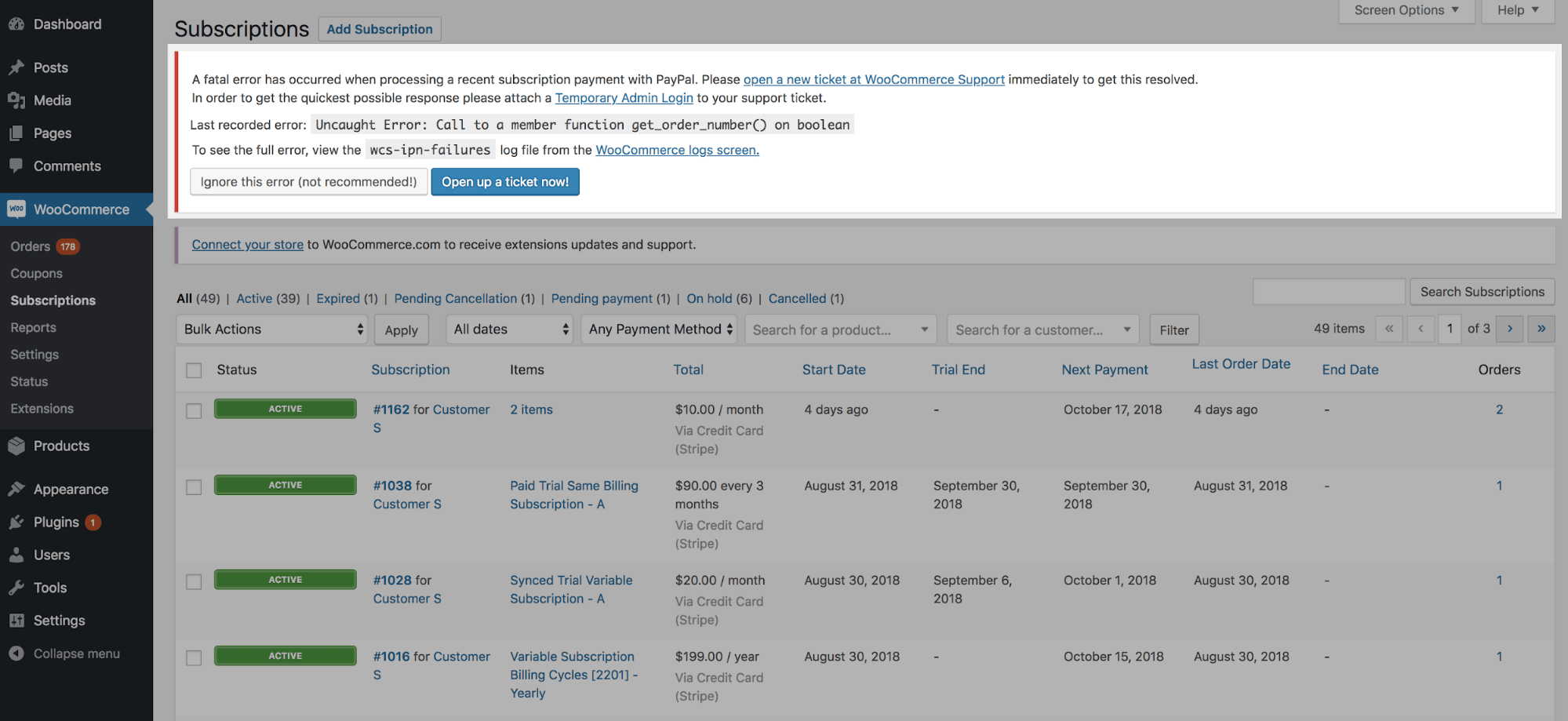The width and height of the screenshot is (1568, 721).
Task: Collapse menu using the arrow icon
Action: [16, 654]
